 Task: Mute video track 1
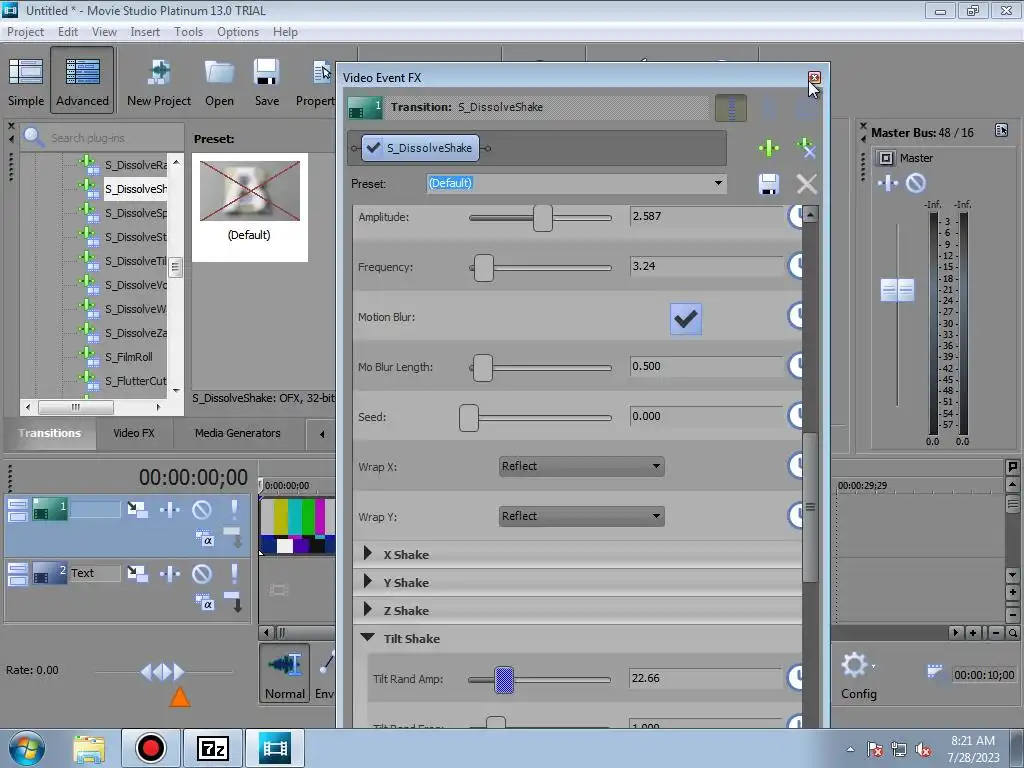(202, 509)
